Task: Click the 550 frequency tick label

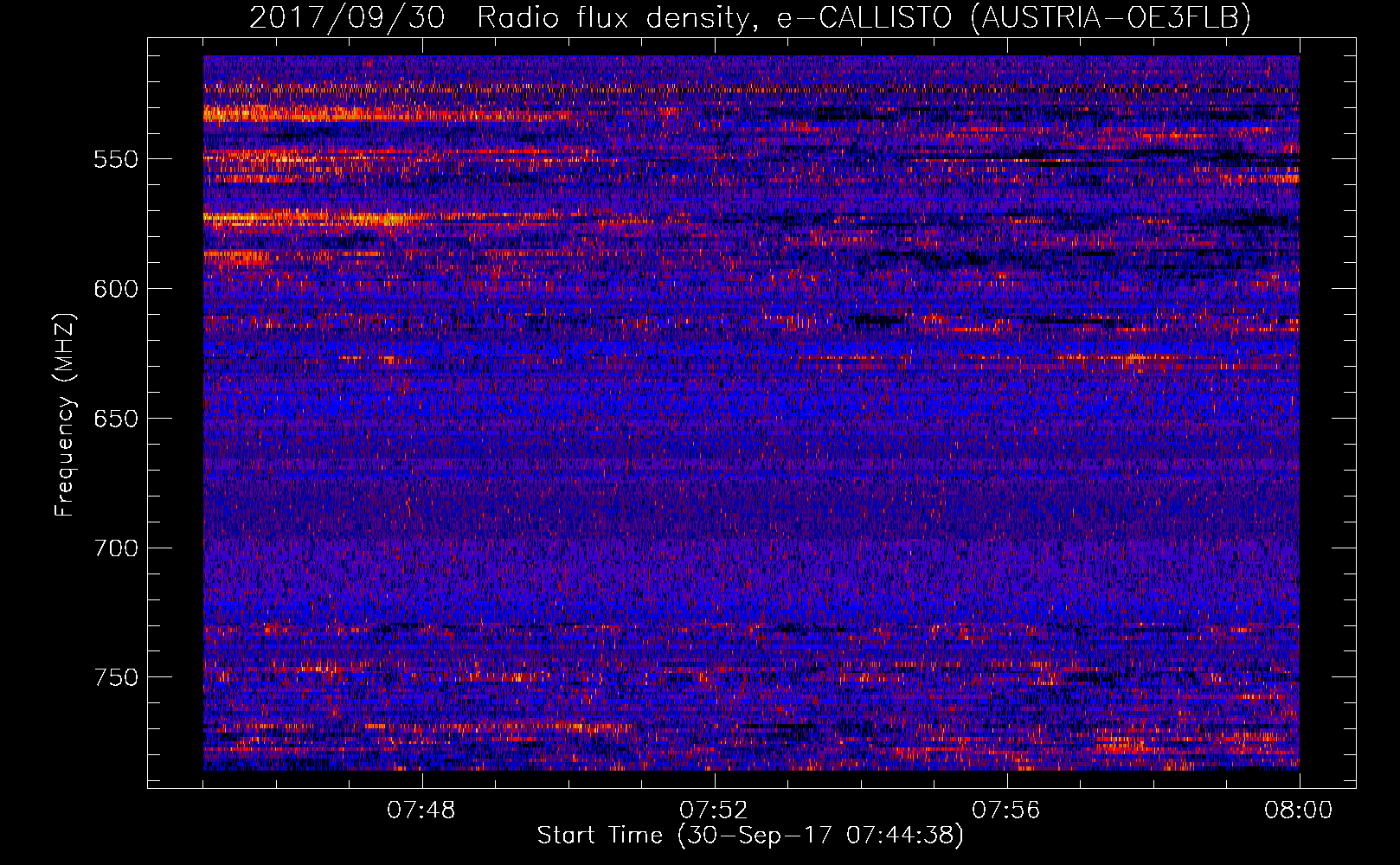Action: tap(116, 159)
